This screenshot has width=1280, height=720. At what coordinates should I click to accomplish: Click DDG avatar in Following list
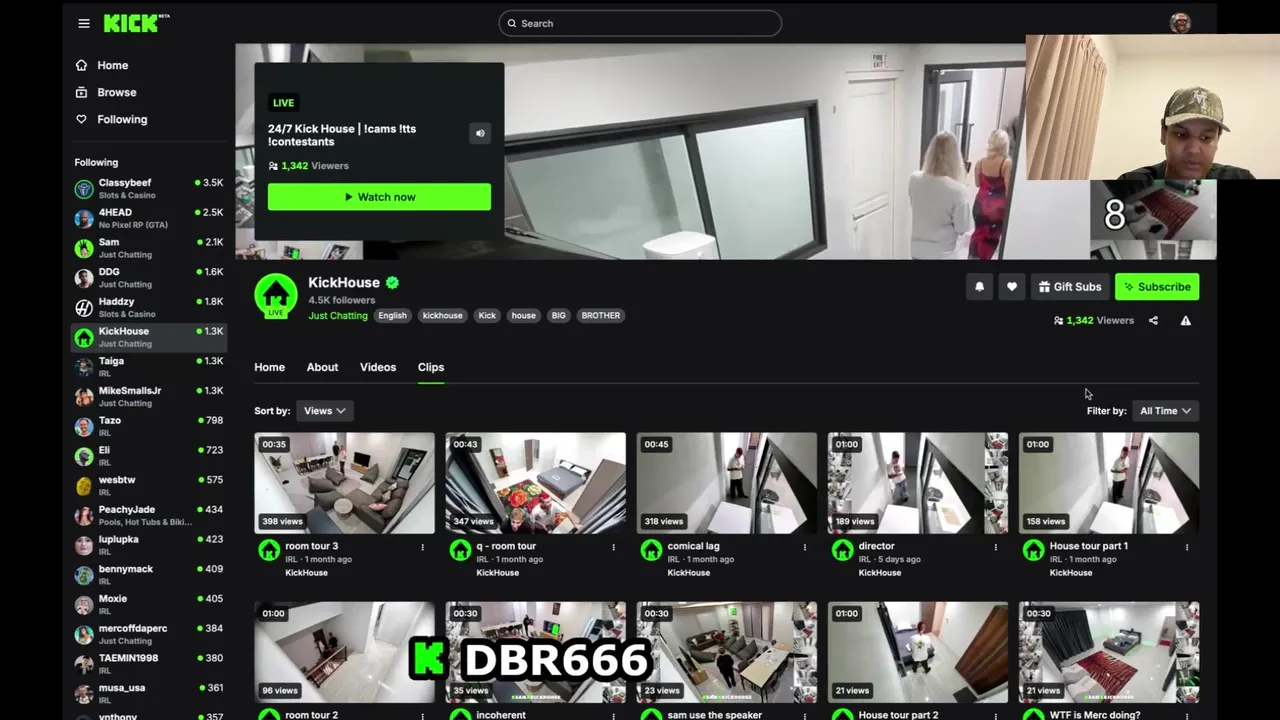coord(84,278)
